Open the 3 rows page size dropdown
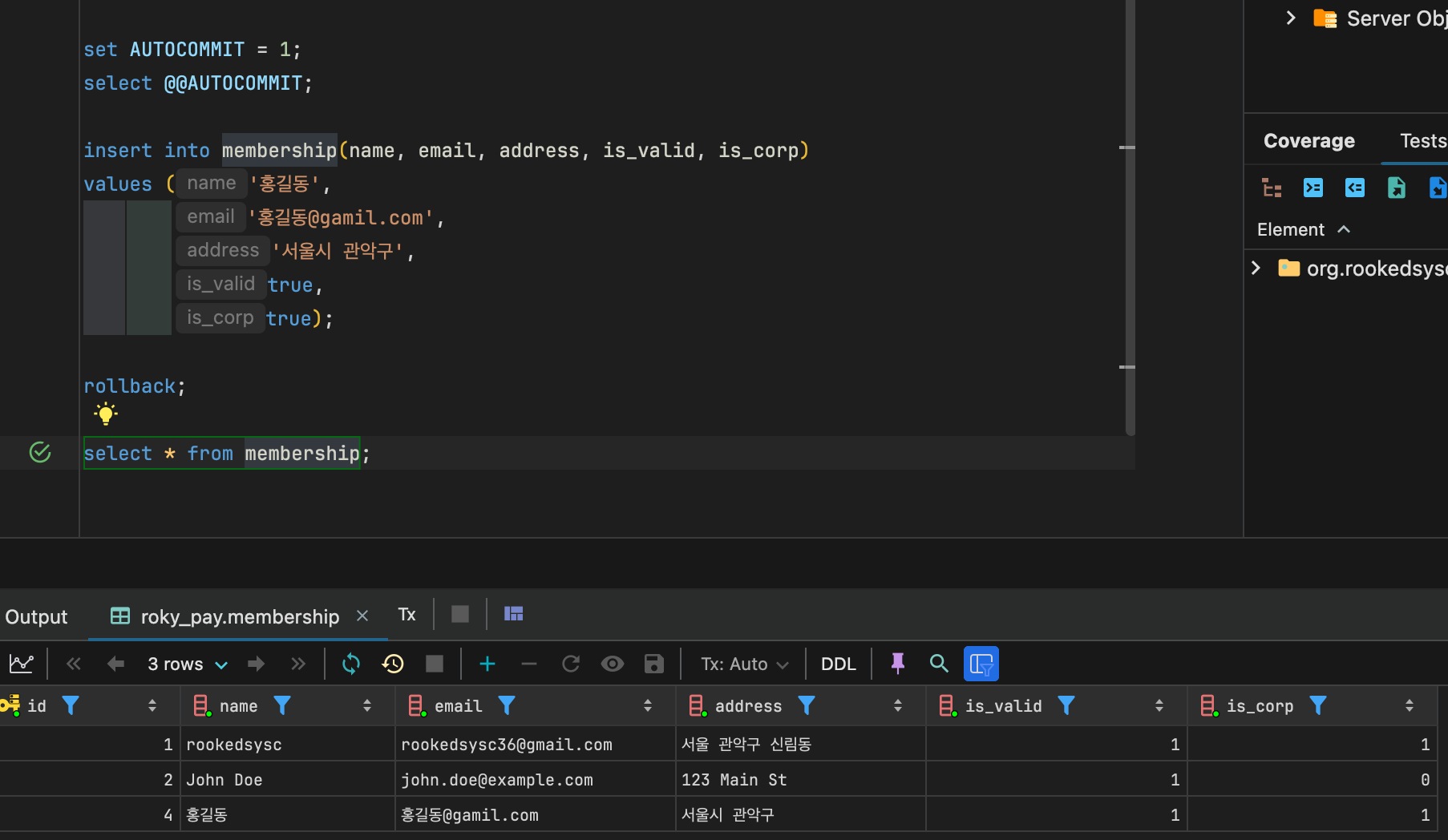 click(x=188, y=664)
